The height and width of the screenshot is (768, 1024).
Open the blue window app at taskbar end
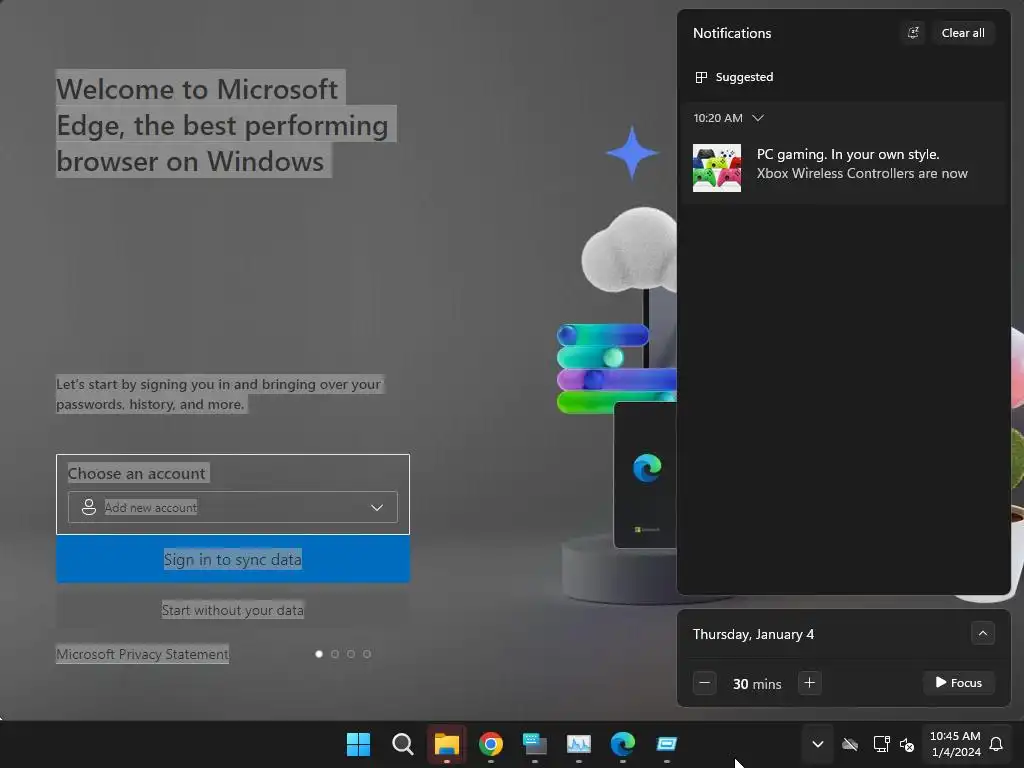667,744
